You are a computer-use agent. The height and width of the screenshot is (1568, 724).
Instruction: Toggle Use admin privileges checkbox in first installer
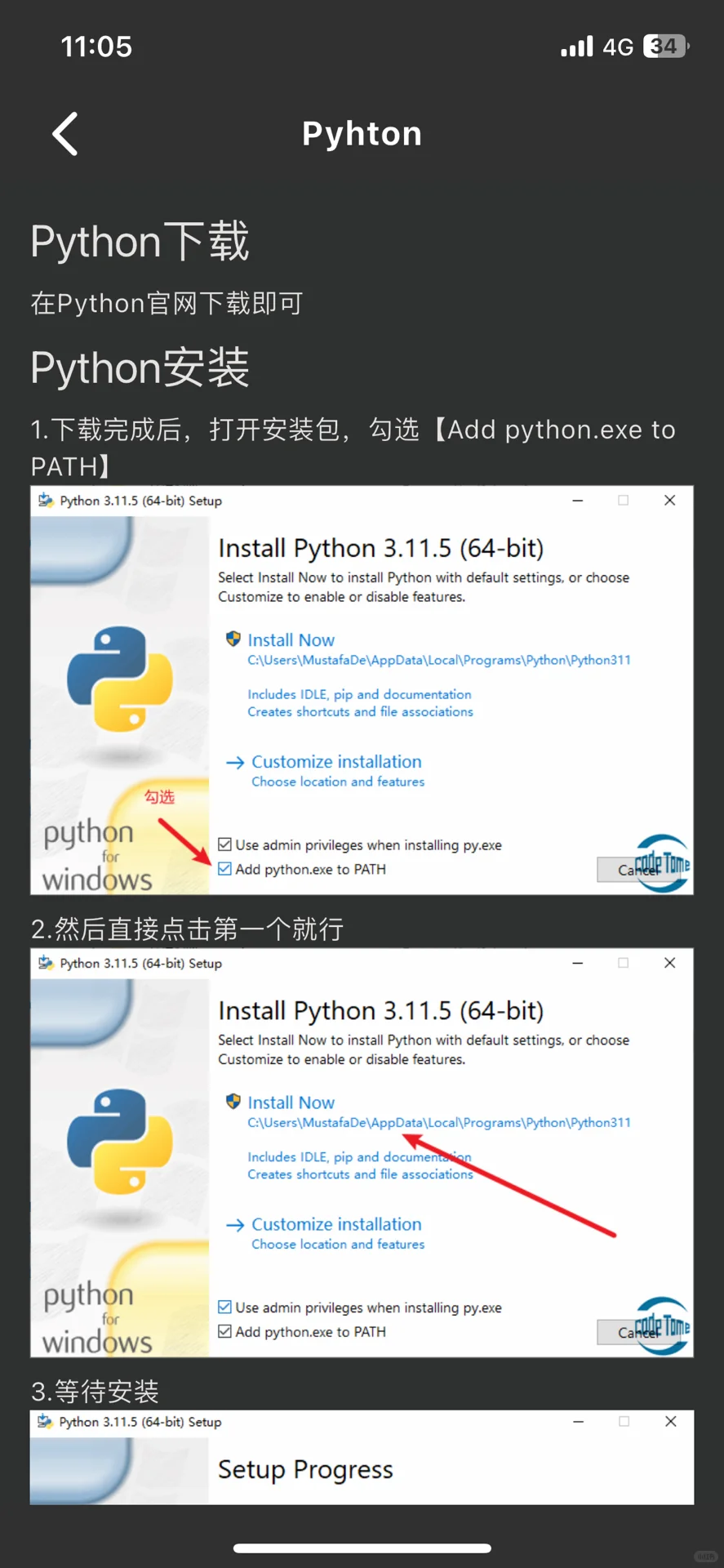pyautogui.click(x=224, y=844)
